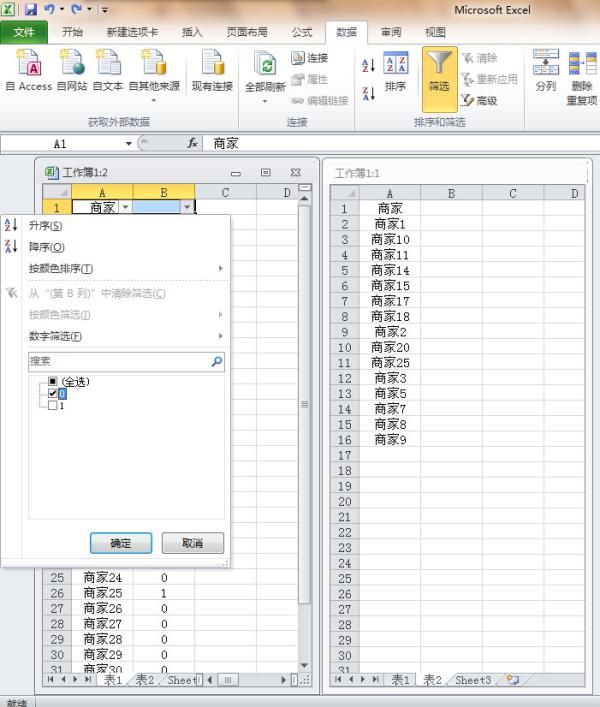Switch to Page Layout (页面布局) tab
The height and width of the screenshot is (707, 600).
[247, 32]
